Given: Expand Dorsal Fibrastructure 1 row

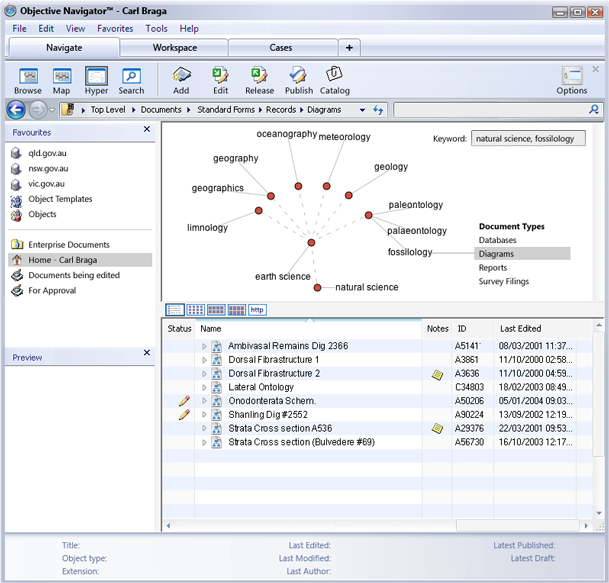Looking at the screenshot, I should point(204,360).
